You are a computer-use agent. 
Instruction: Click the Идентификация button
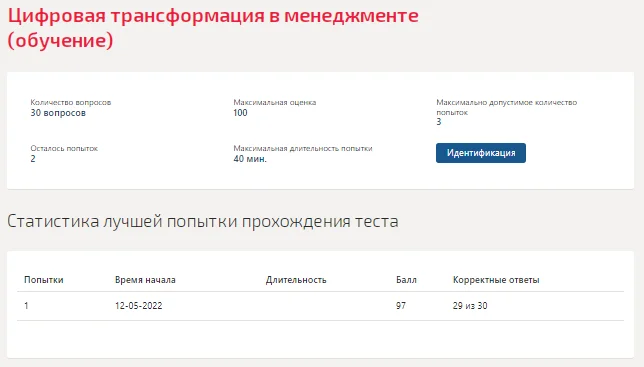click(x=481, y=153)
